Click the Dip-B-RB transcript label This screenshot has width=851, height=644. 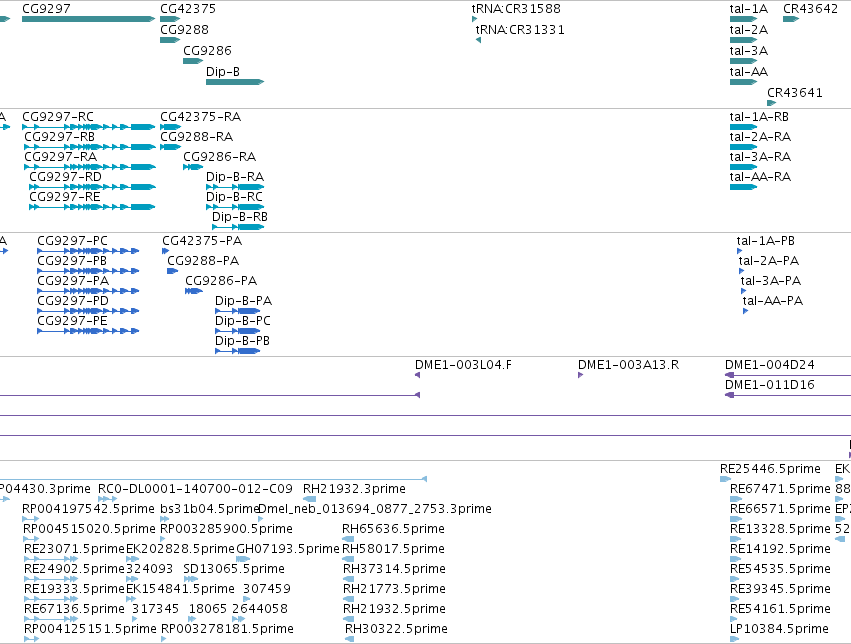point(240,217)
